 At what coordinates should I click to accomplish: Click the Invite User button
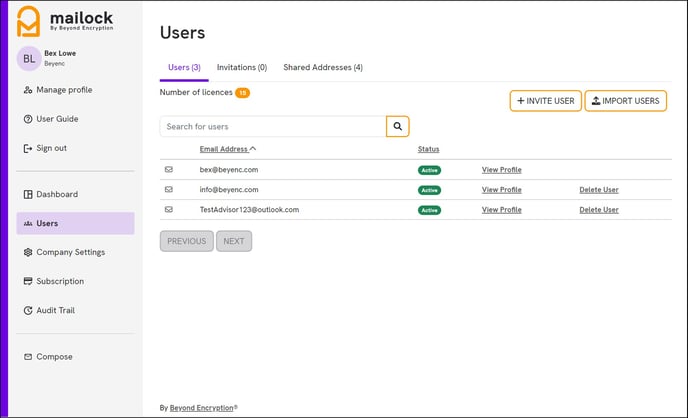[545, 101]
